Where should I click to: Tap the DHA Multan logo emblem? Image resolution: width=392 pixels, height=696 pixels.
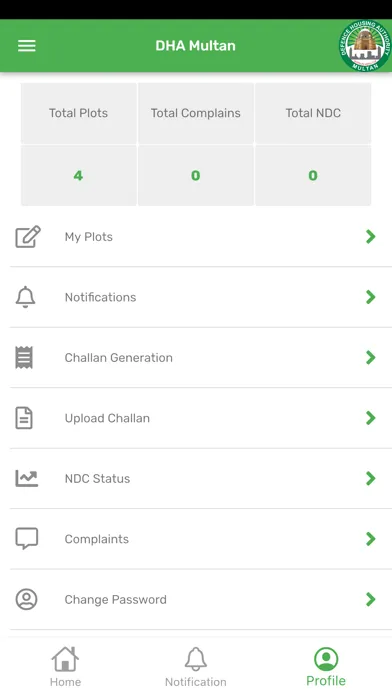tap(365, 45)
